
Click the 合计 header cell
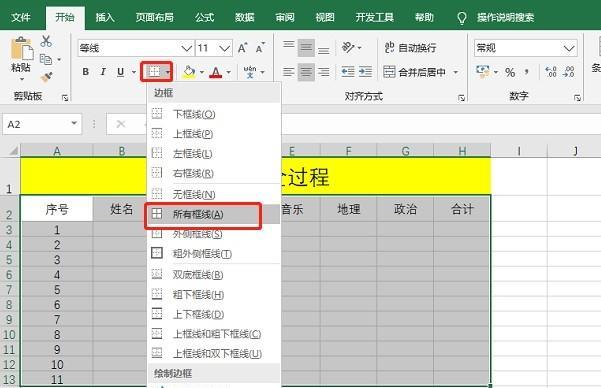[x=462, y=209]
